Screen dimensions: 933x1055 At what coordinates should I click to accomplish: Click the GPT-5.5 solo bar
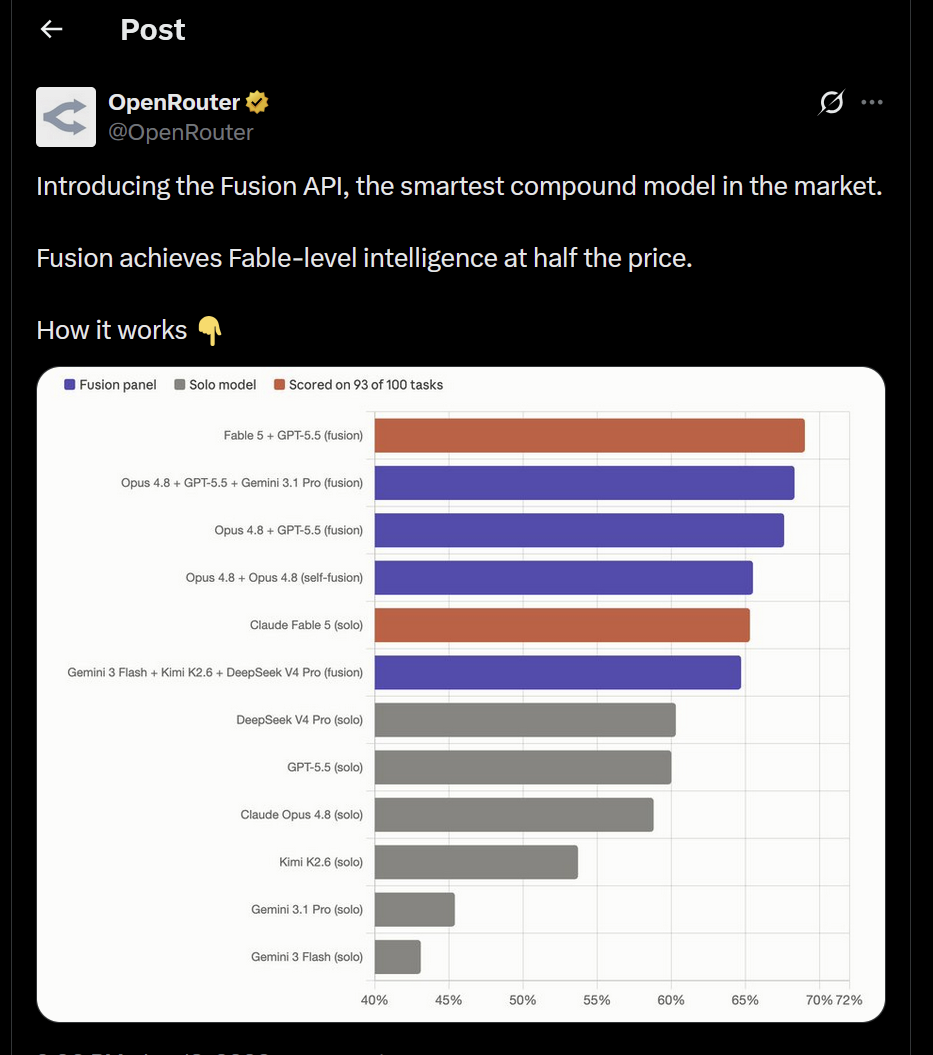[523, 767]
